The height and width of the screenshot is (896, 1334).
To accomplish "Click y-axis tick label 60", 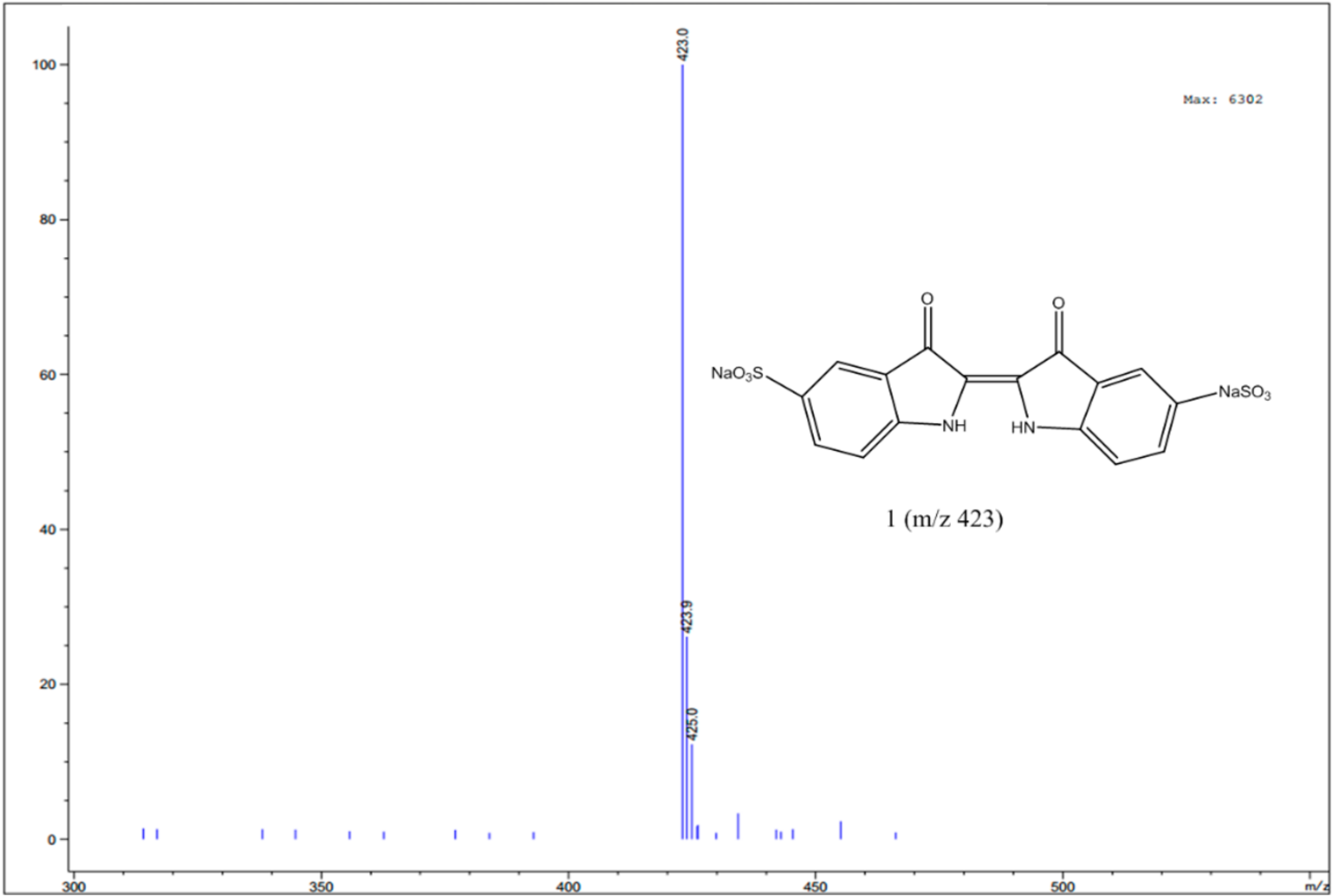I will click(x=48, y=374).
